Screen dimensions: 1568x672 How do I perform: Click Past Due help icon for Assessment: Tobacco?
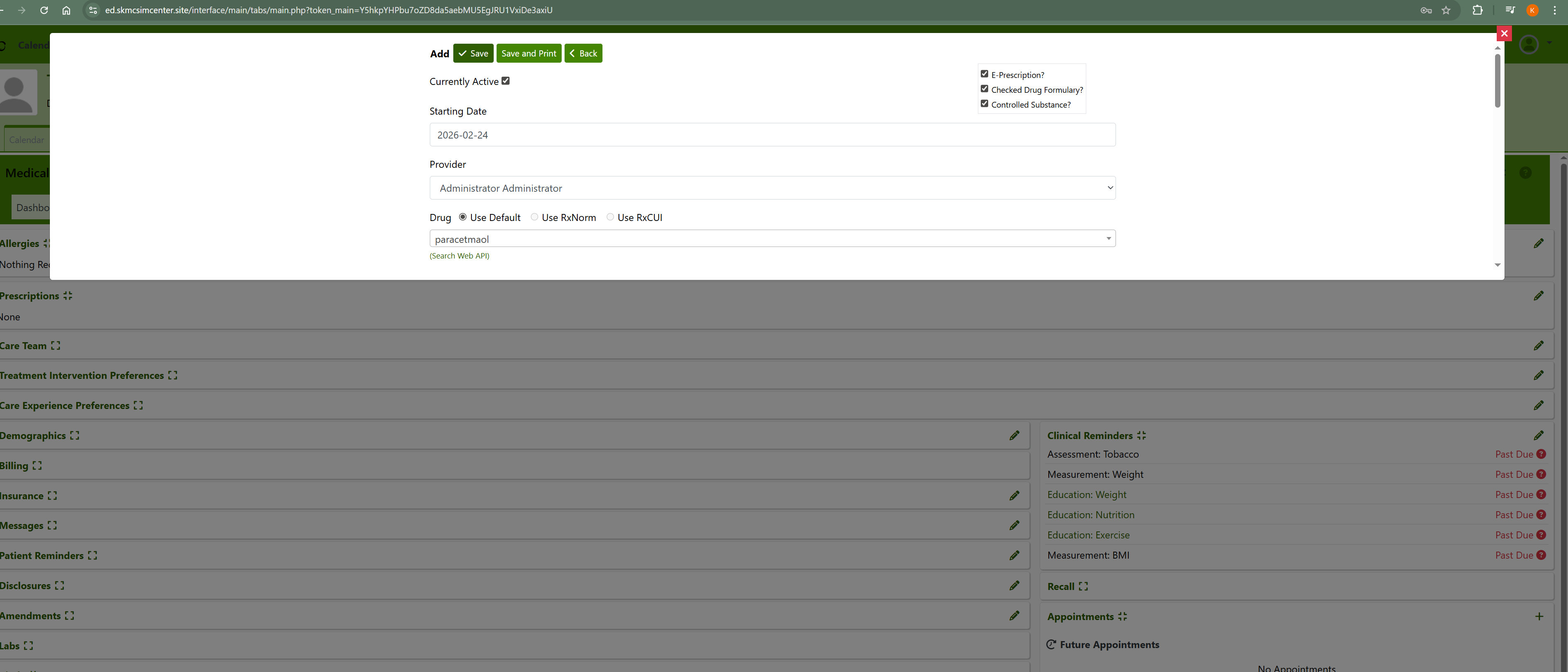(1541, 454)
